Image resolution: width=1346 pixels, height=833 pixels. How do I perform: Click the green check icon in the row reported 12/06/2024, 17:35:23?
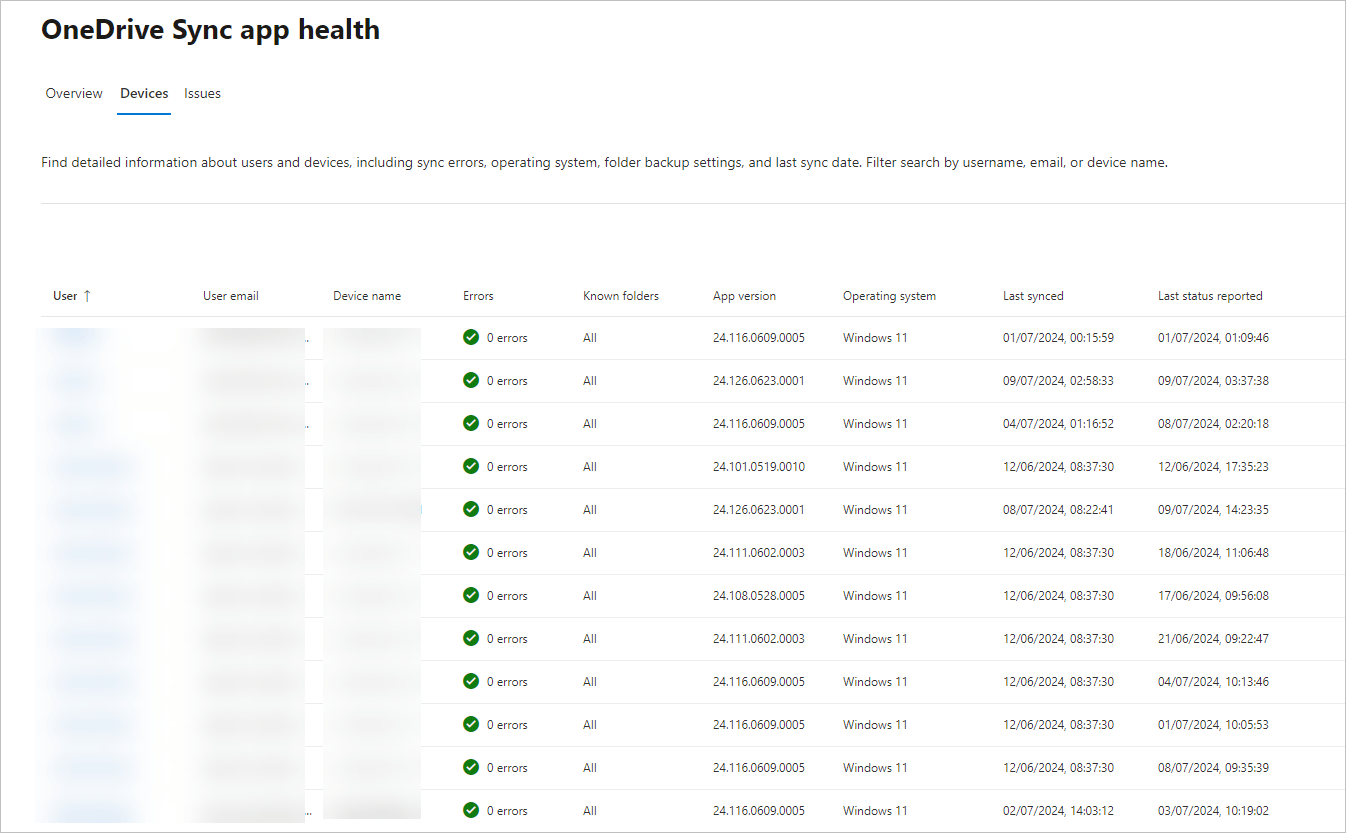[471, 466]
